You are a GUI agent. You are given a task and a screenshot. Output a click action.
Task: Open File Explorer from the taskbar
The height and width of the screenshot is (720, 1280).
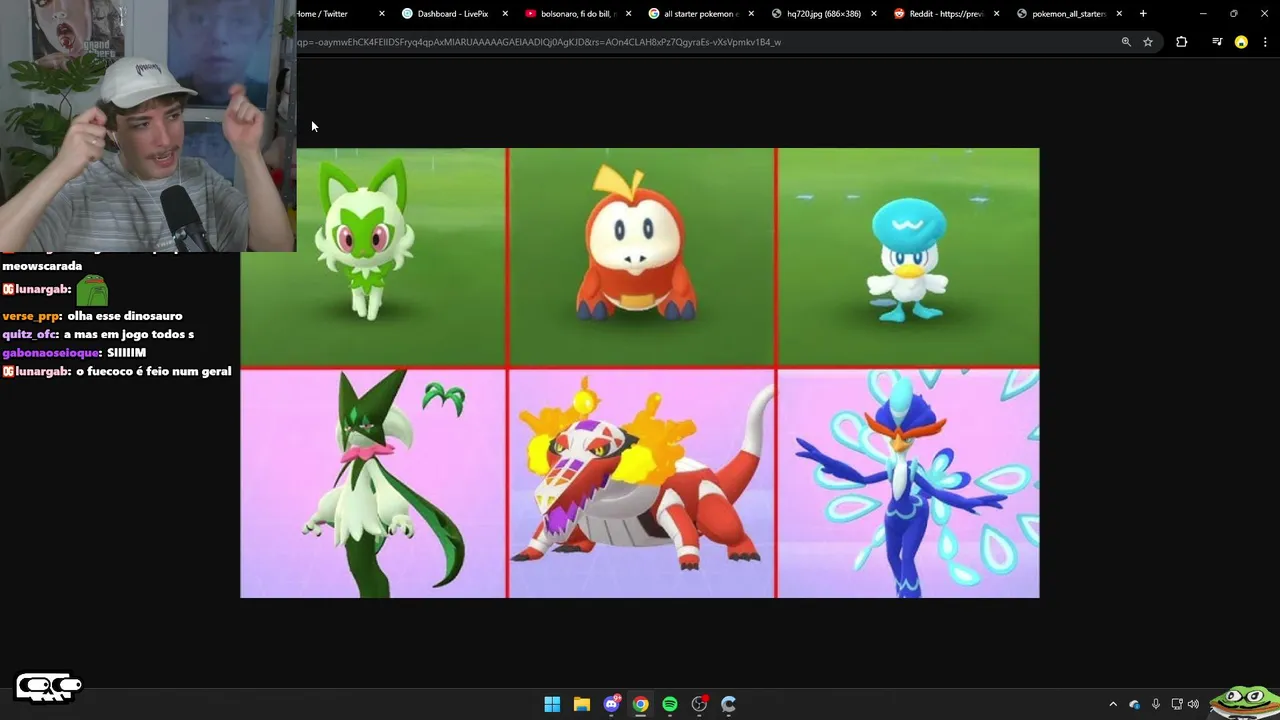pyautogui.click(x=581, y=704)
